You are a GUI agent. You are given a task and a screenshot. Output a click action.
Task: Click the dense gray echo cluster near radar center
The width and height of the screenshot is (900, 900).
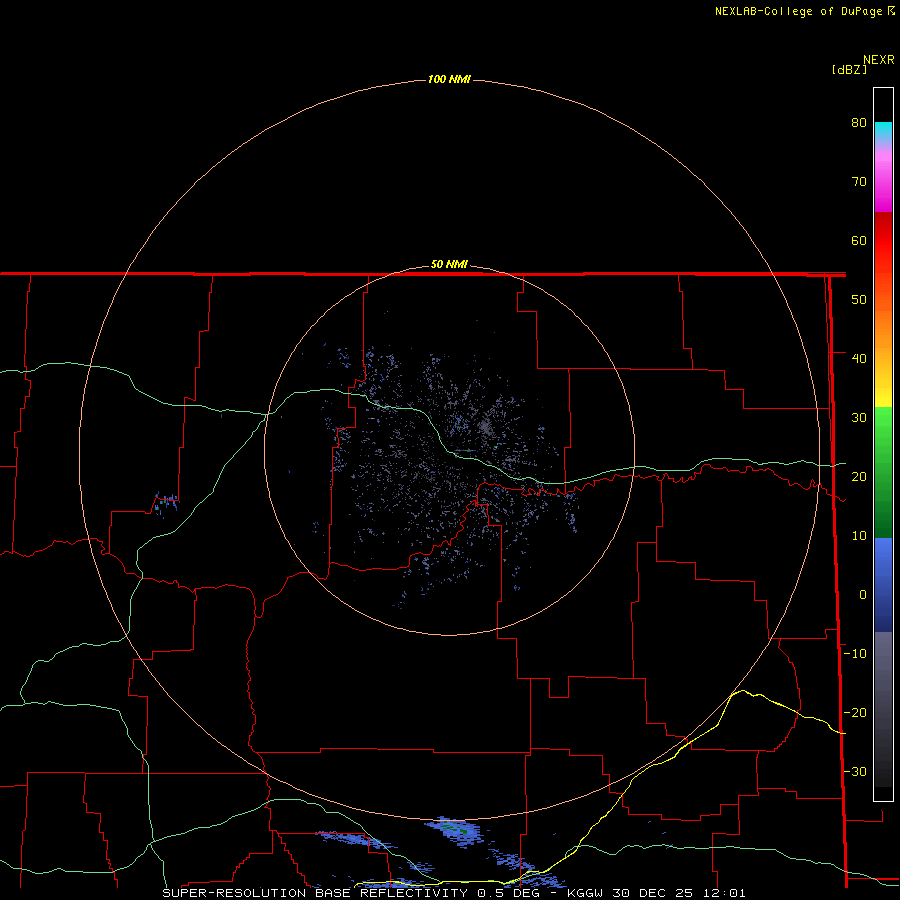[x=485, y=426]
